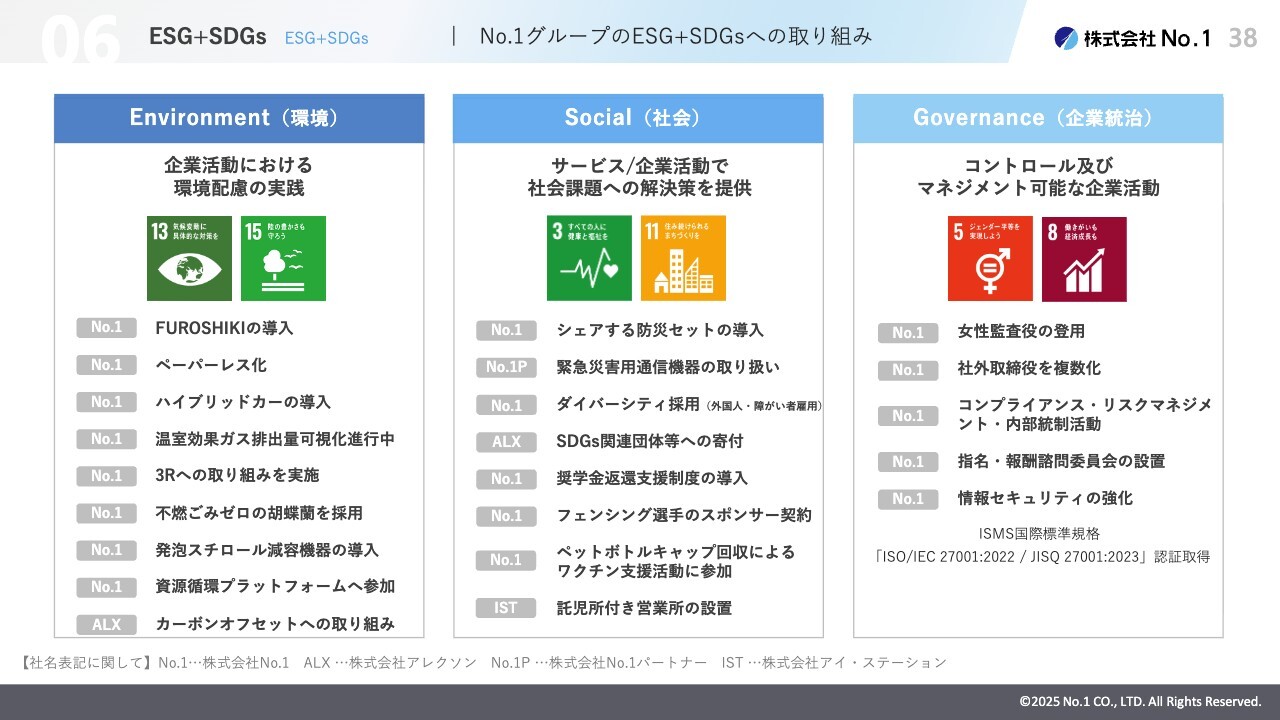Click the SDG 15 life on land icon
Screen dimensions: 1280x720
pyautogui.click(x=283, y=258)
